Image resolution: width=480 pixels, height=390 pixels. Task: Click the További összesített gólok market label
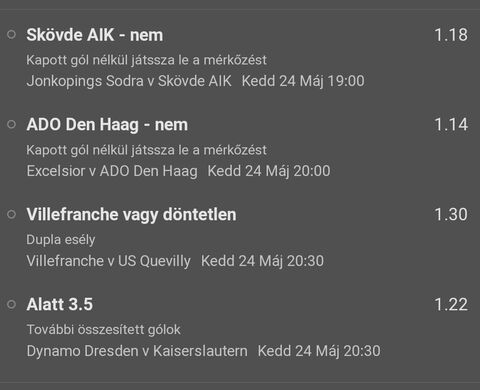click(x=103, y=330)
